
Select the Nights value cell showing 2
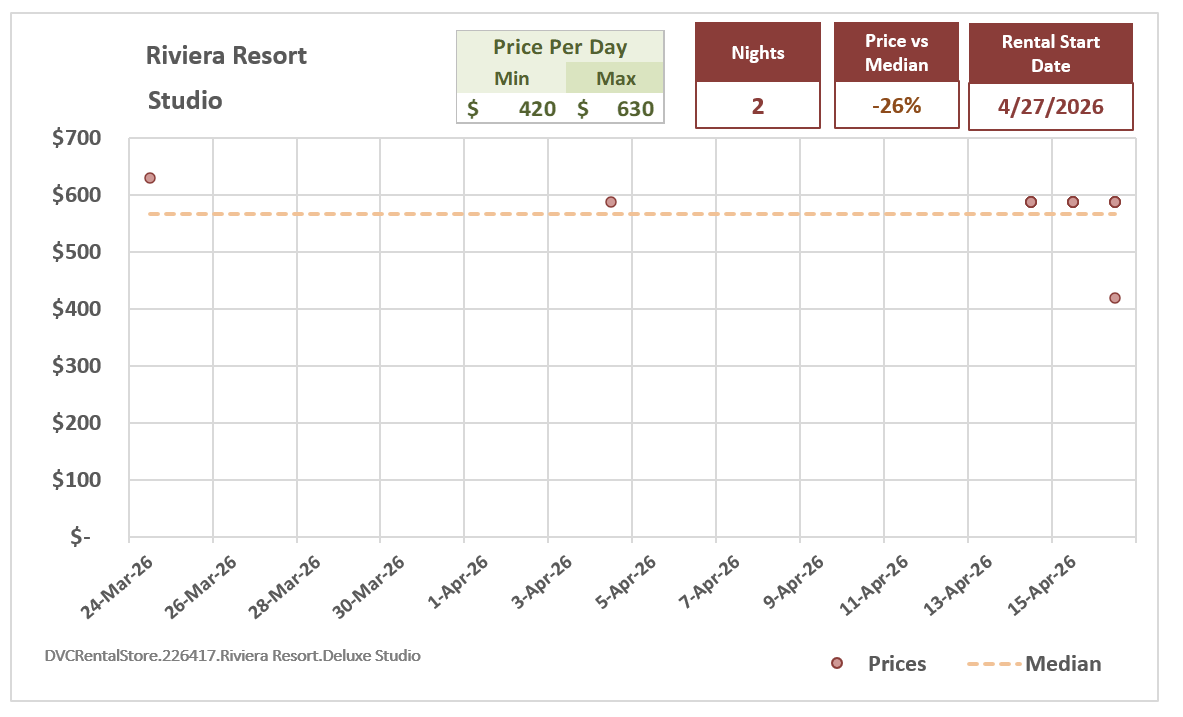click(757, 106)
